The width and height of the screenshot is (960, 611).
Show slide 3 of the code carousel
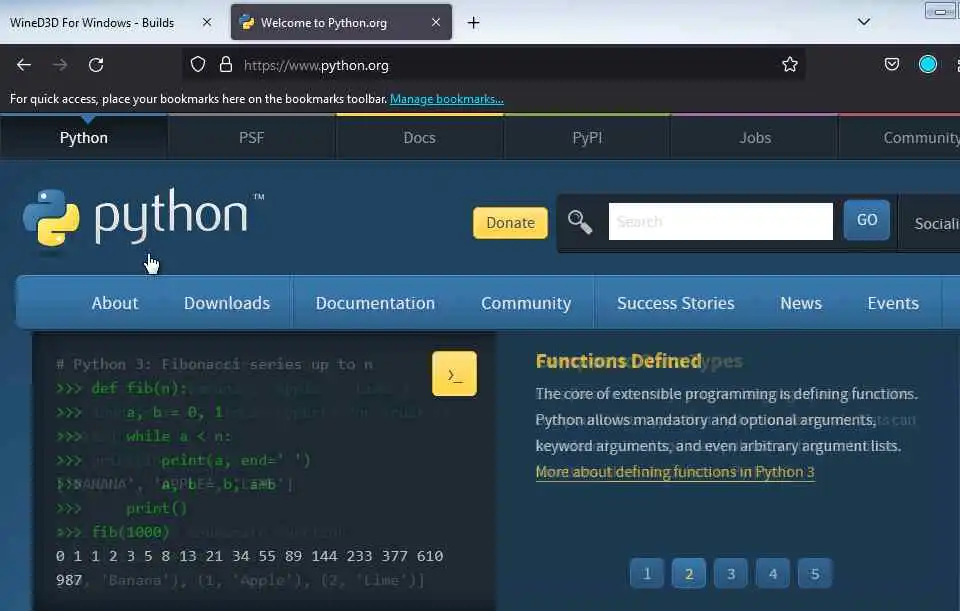[730, 574]
